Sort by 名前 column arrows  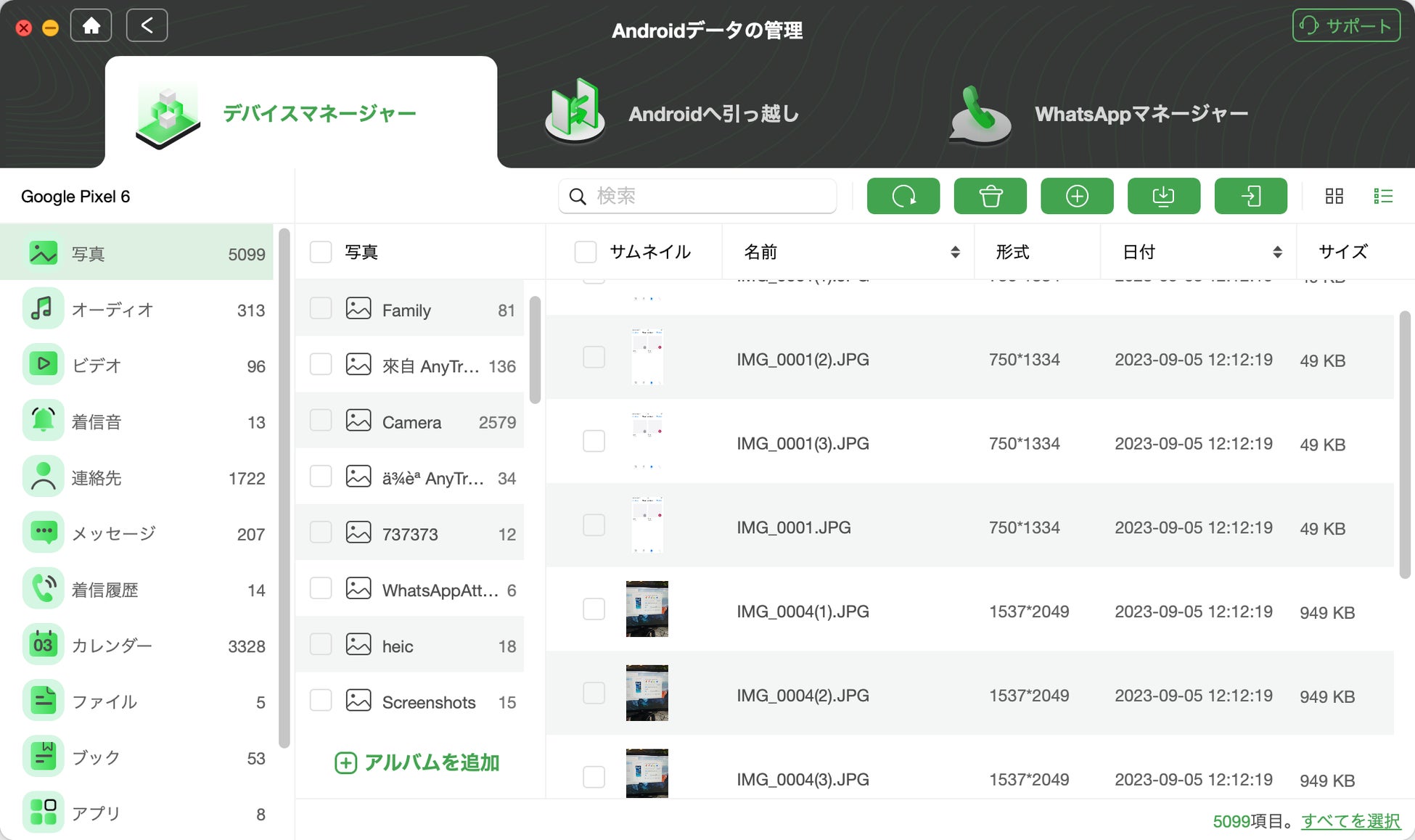pyautogui.click(x=955, y=252)
